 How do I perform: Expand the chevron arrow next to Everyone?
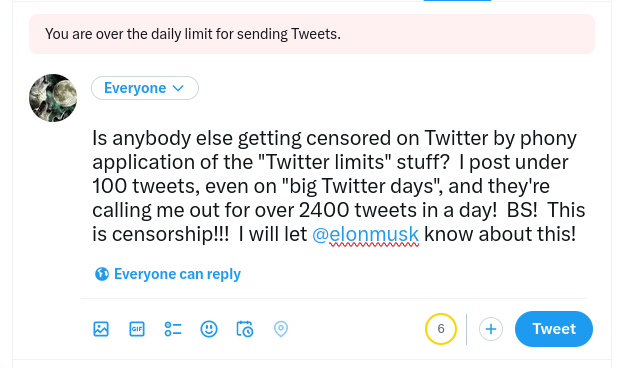(x=178, y=88)
